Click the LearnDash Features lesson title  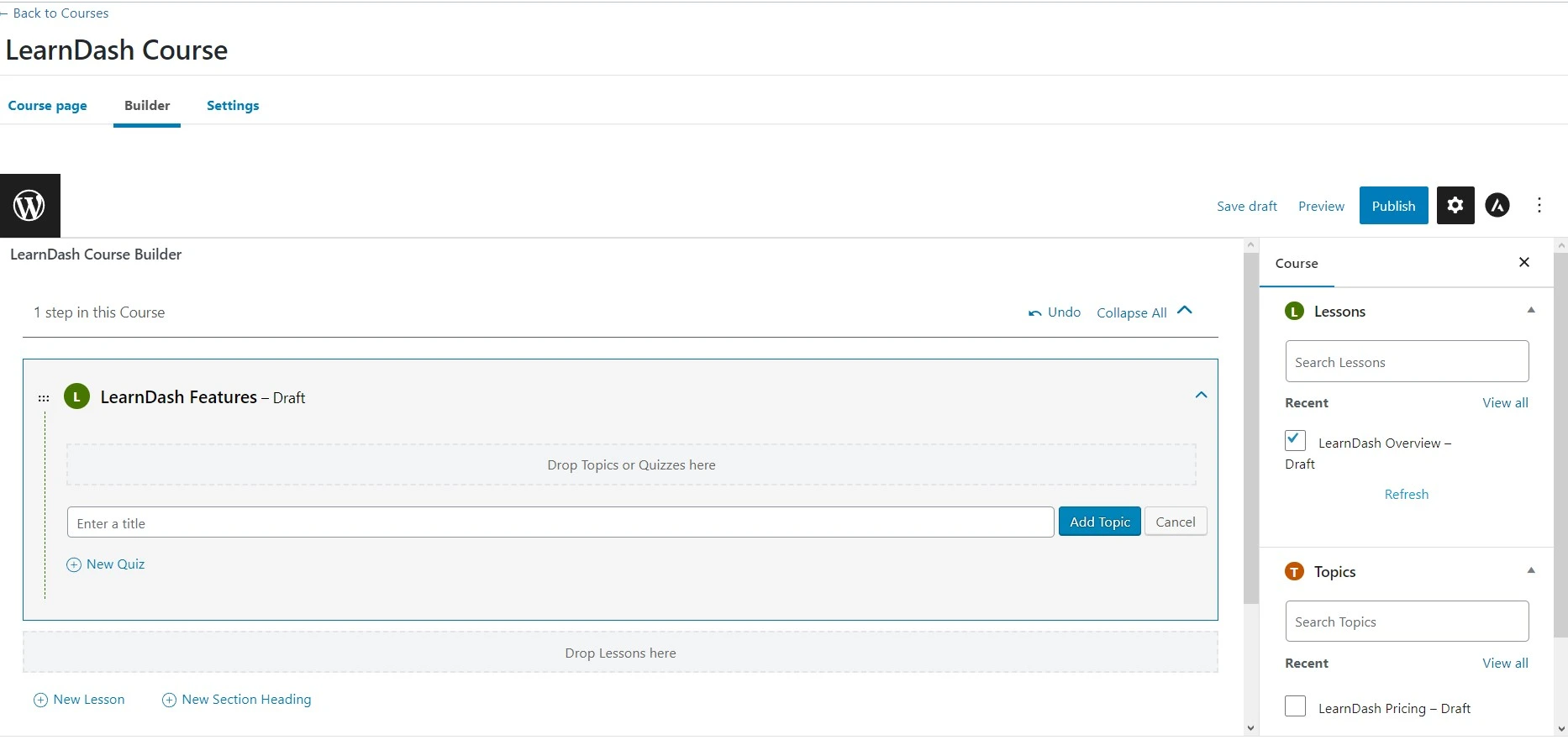(x=179, y=397)
